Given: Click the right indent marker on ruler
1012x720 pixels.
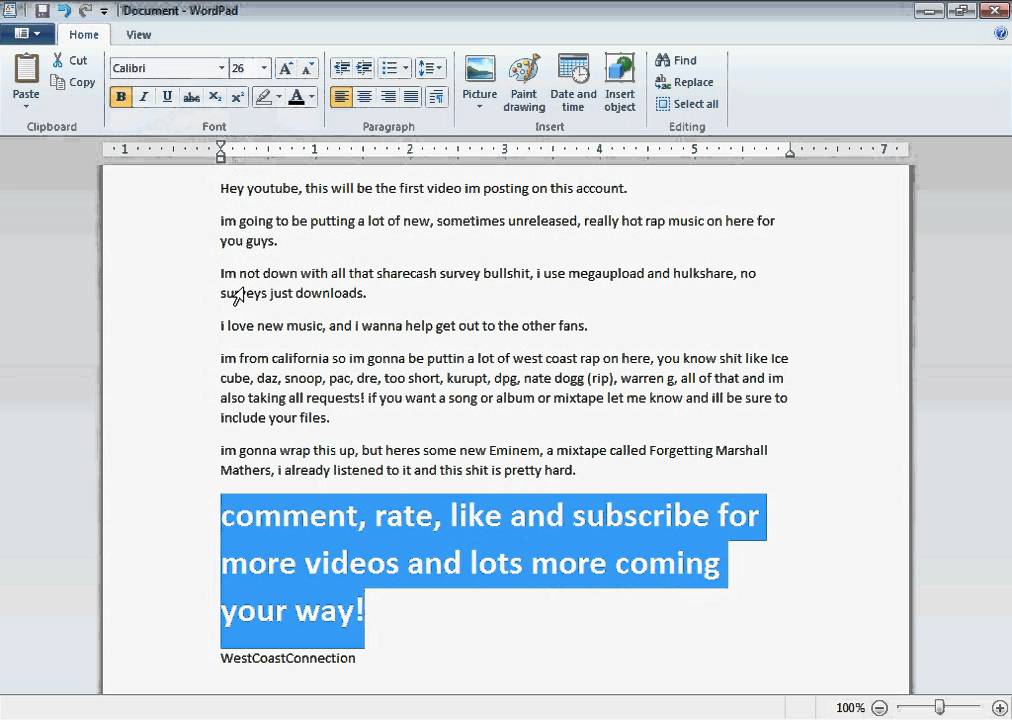Looking at the screenshot, I should (789, 152).
